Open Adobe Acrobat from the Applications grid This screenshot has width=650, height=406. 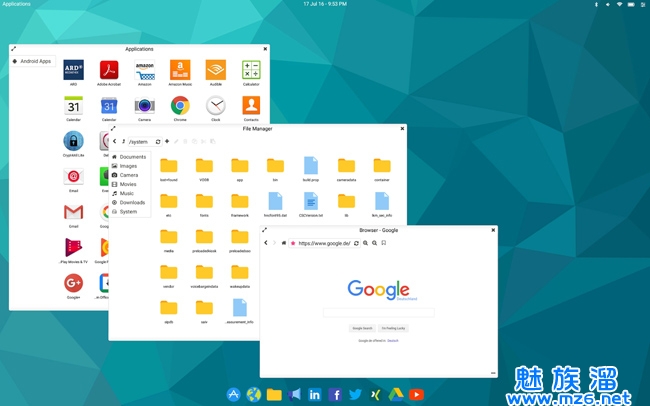[109, 70]
